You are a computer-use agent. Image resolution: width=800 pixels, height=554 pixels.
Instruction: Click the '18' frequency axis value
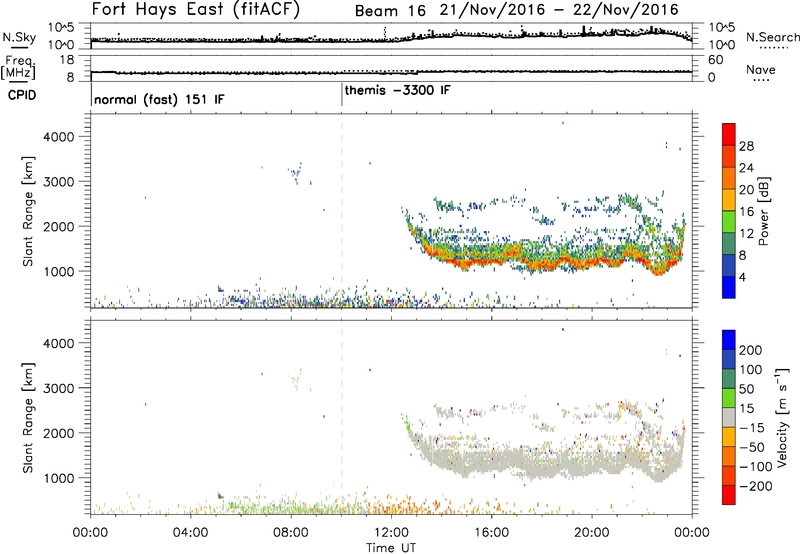point(66,60)
